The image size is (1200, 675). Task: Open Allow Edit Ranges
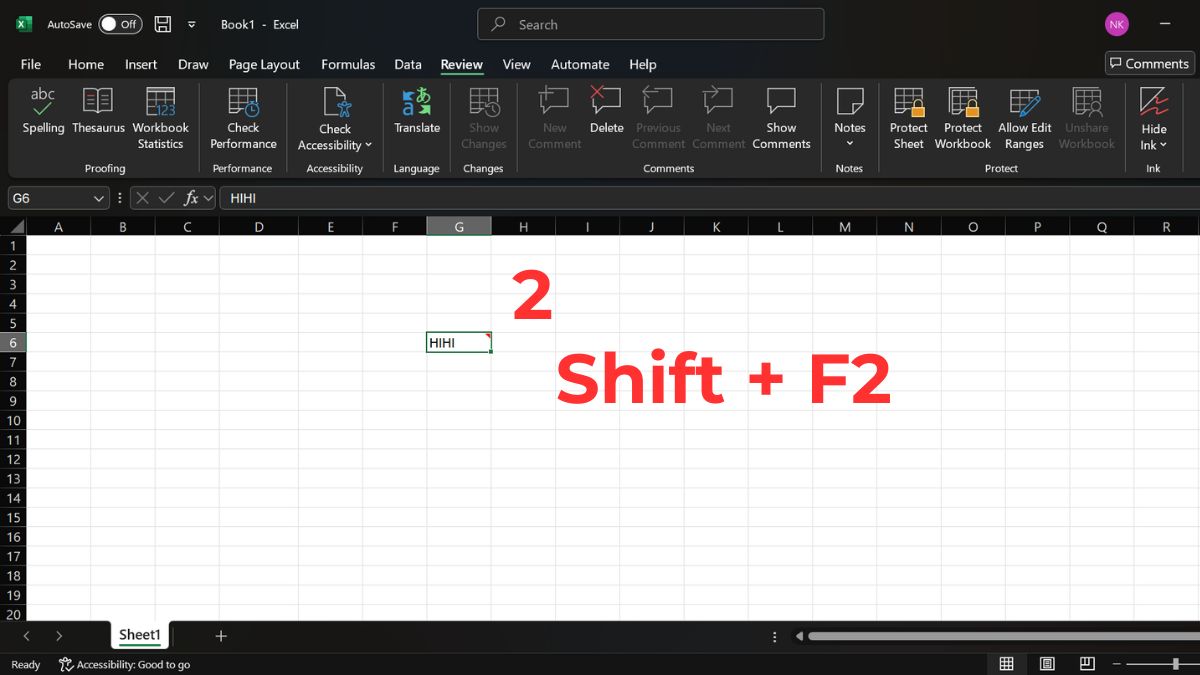pos(1024,113)
